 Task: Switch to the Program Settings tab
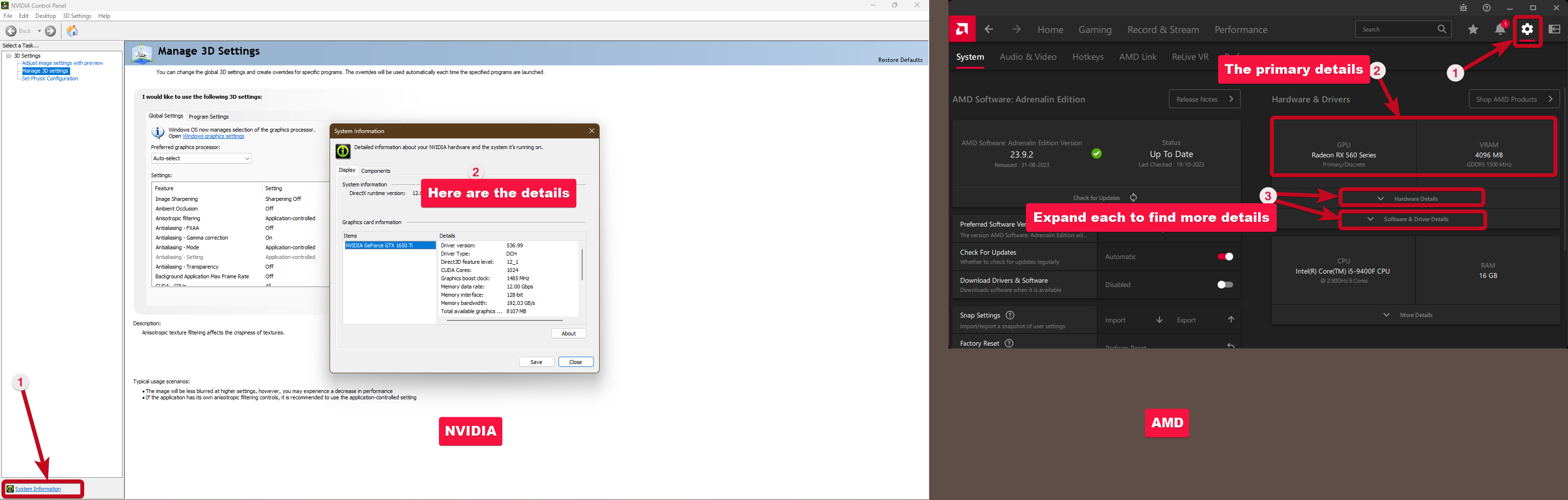pos(209,116)
